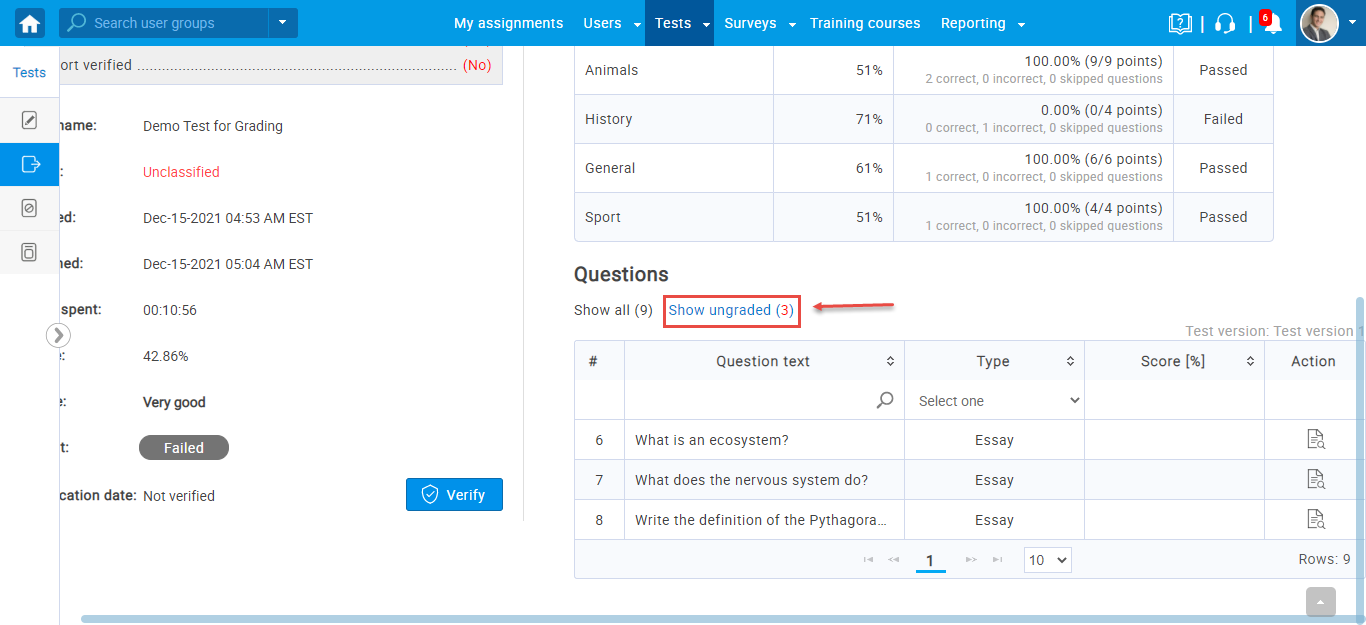Open the search user groups dropdown arrow
Image resolution: width=1366 pixels, height=625 pixels.
[283, 23]
